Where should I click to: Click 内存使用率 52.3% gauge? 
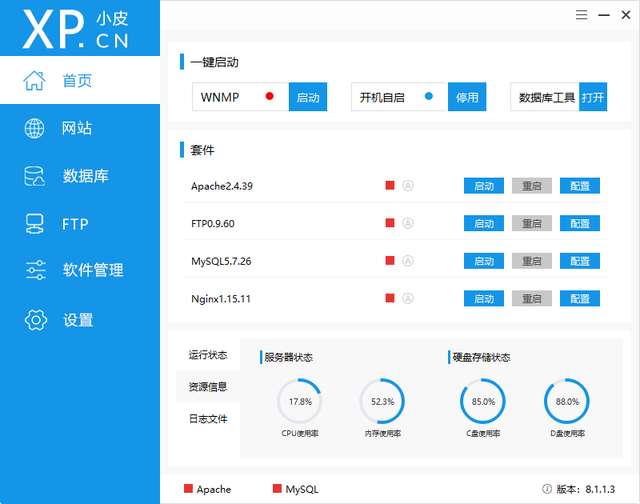(382, 401)
